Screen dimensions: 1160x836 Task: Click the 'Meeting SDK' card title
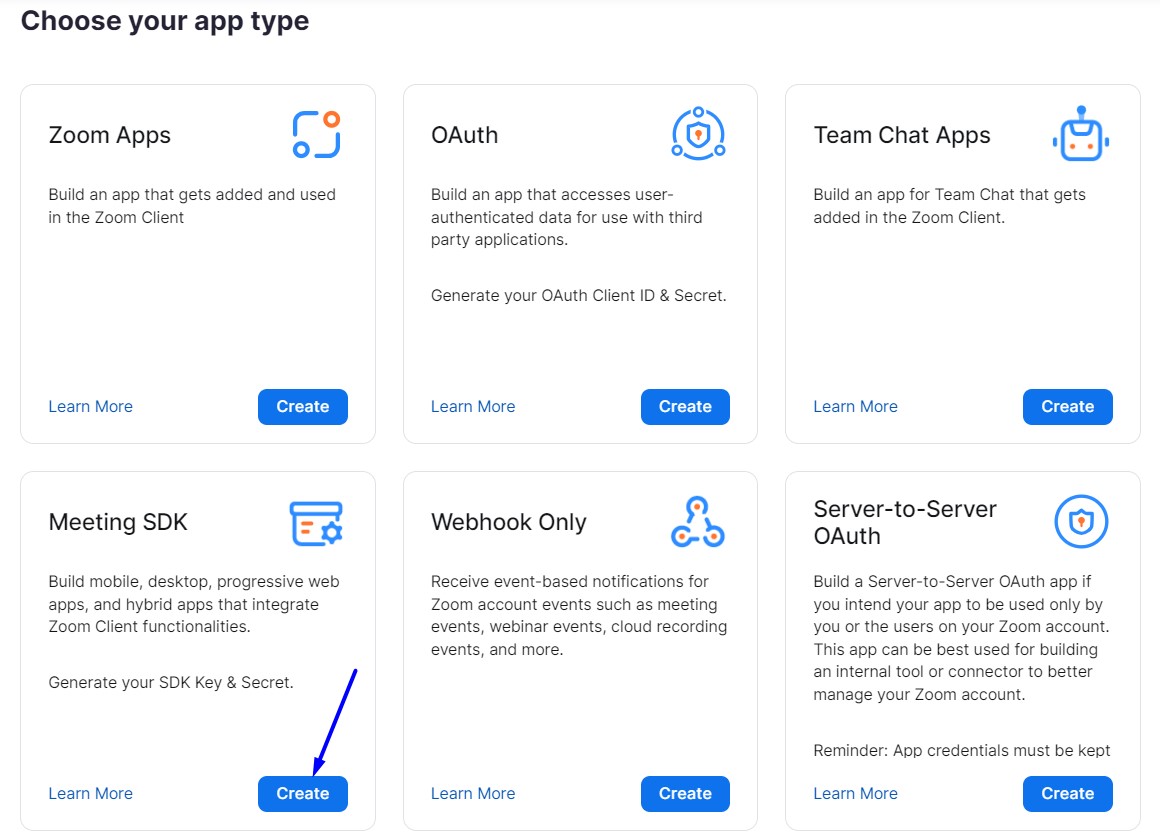point(118,522)
